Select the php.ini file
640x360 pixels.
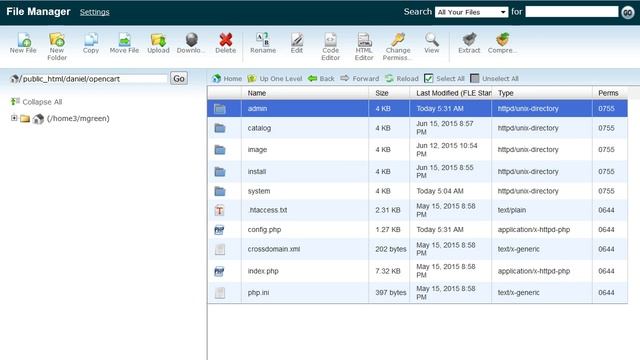[x=418, y=293]
